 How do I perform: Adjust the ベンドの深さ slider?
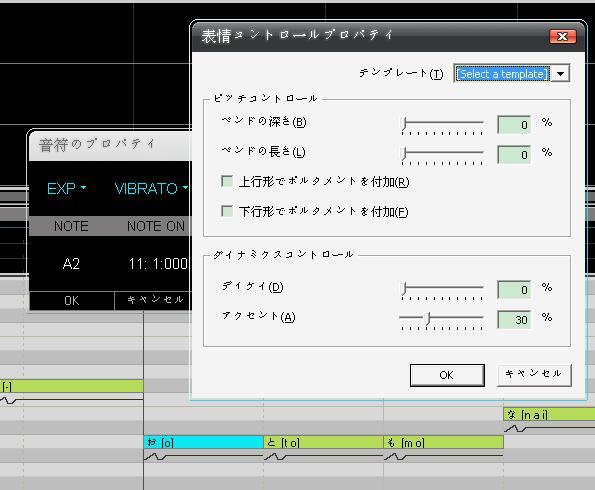[x=442, y=124]
